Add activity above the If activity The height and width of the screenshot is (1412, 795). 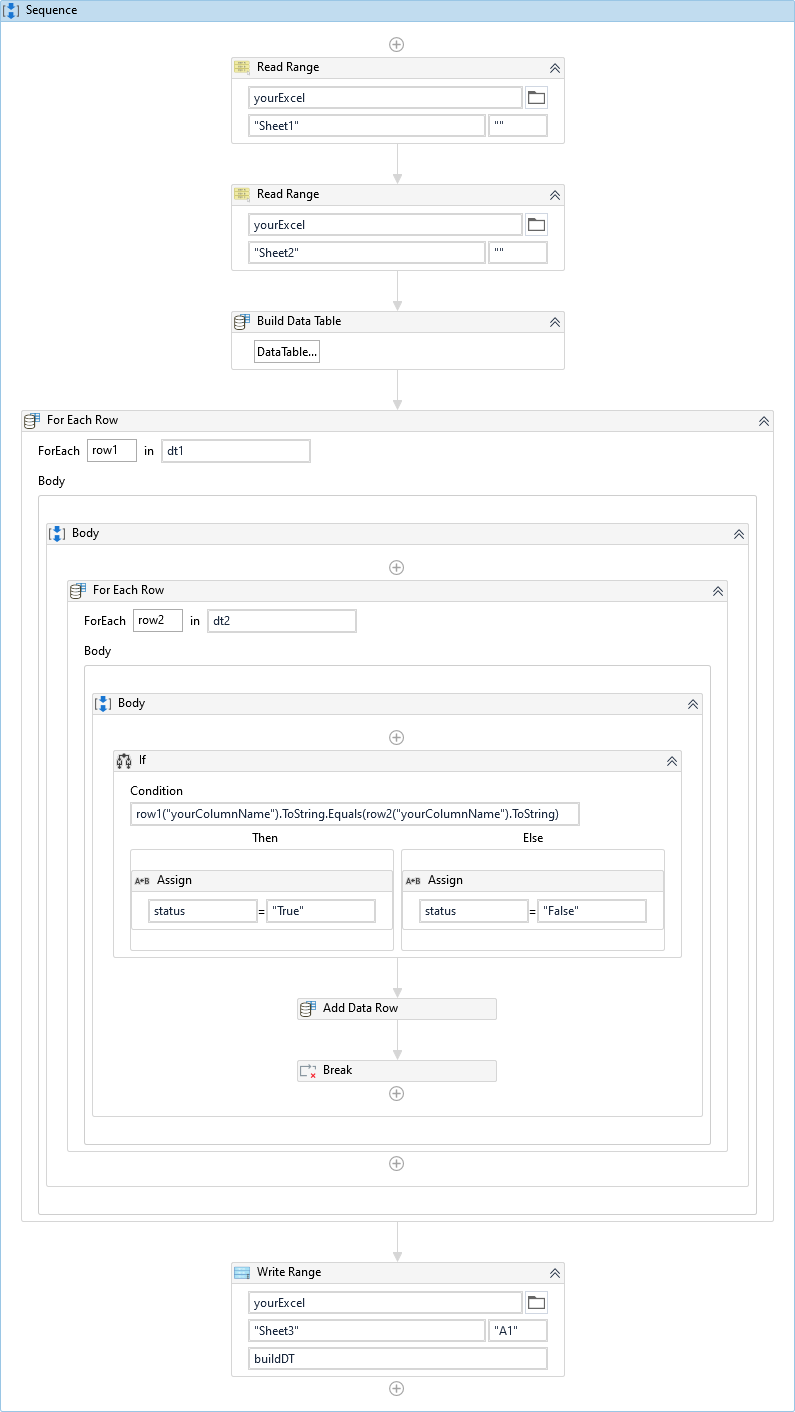(397, 738)
